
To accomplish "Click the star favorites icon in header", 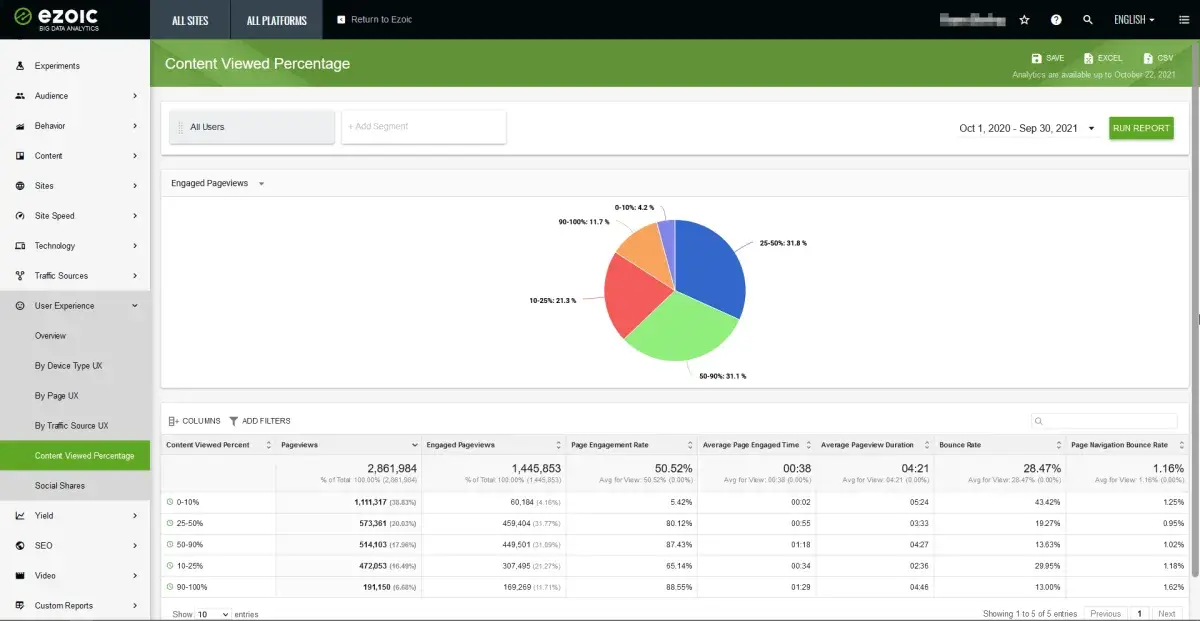I will point(1024,20).
